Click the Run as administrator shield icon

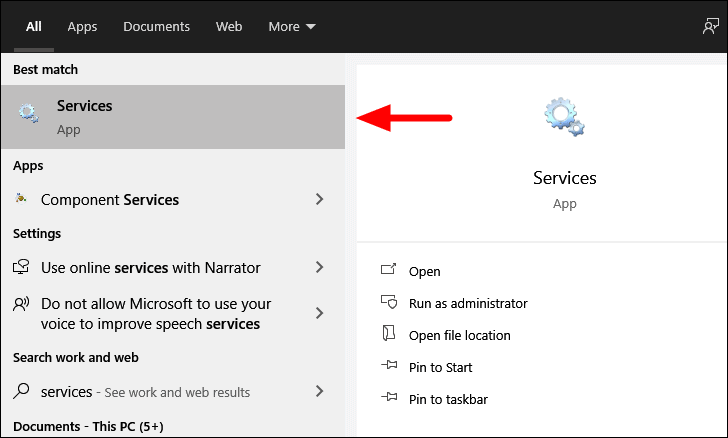389,302
